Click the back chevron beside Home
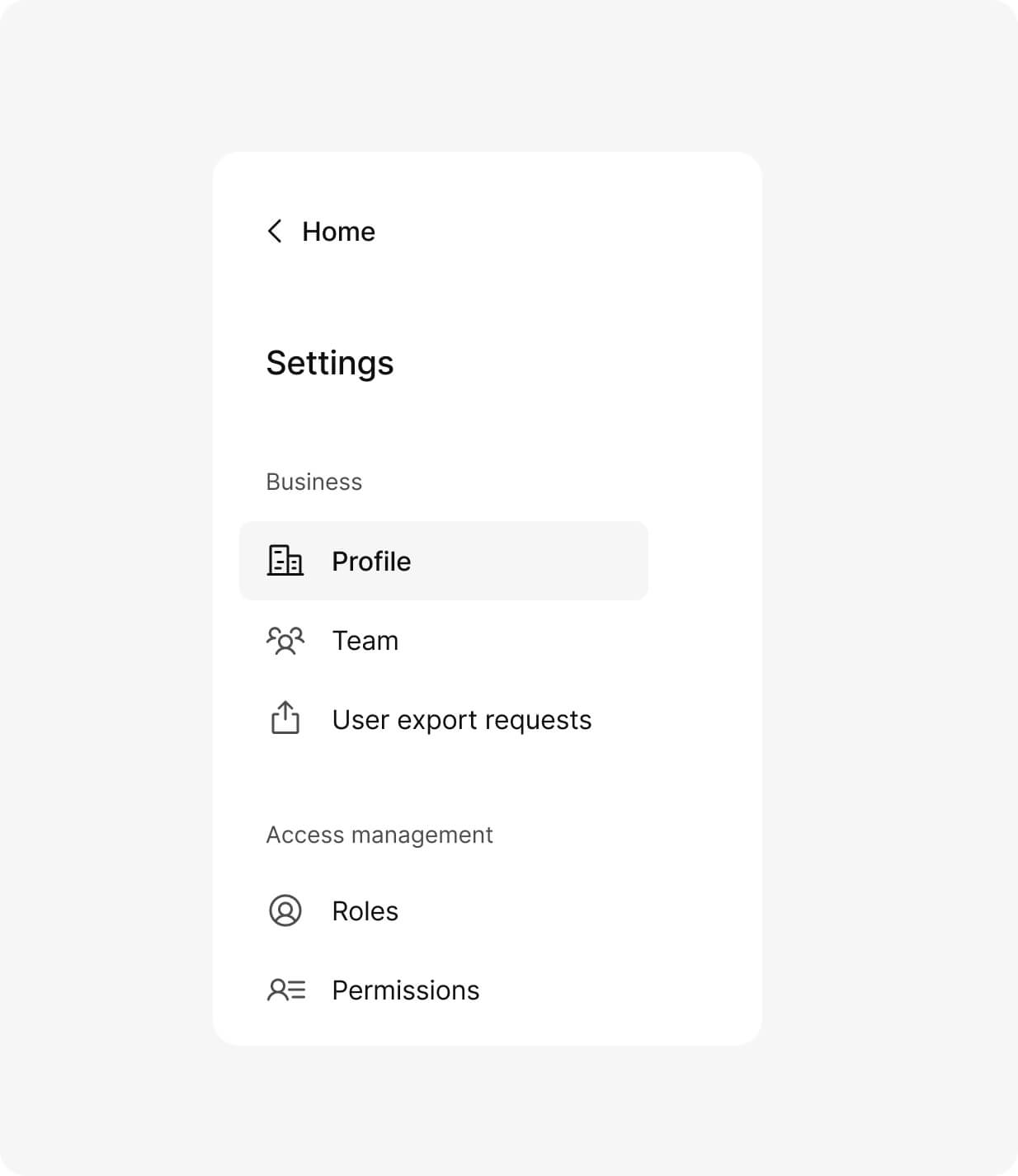Image resolution: width=1018 pixels, height=1176 pixels. click(x=275, y=231)
